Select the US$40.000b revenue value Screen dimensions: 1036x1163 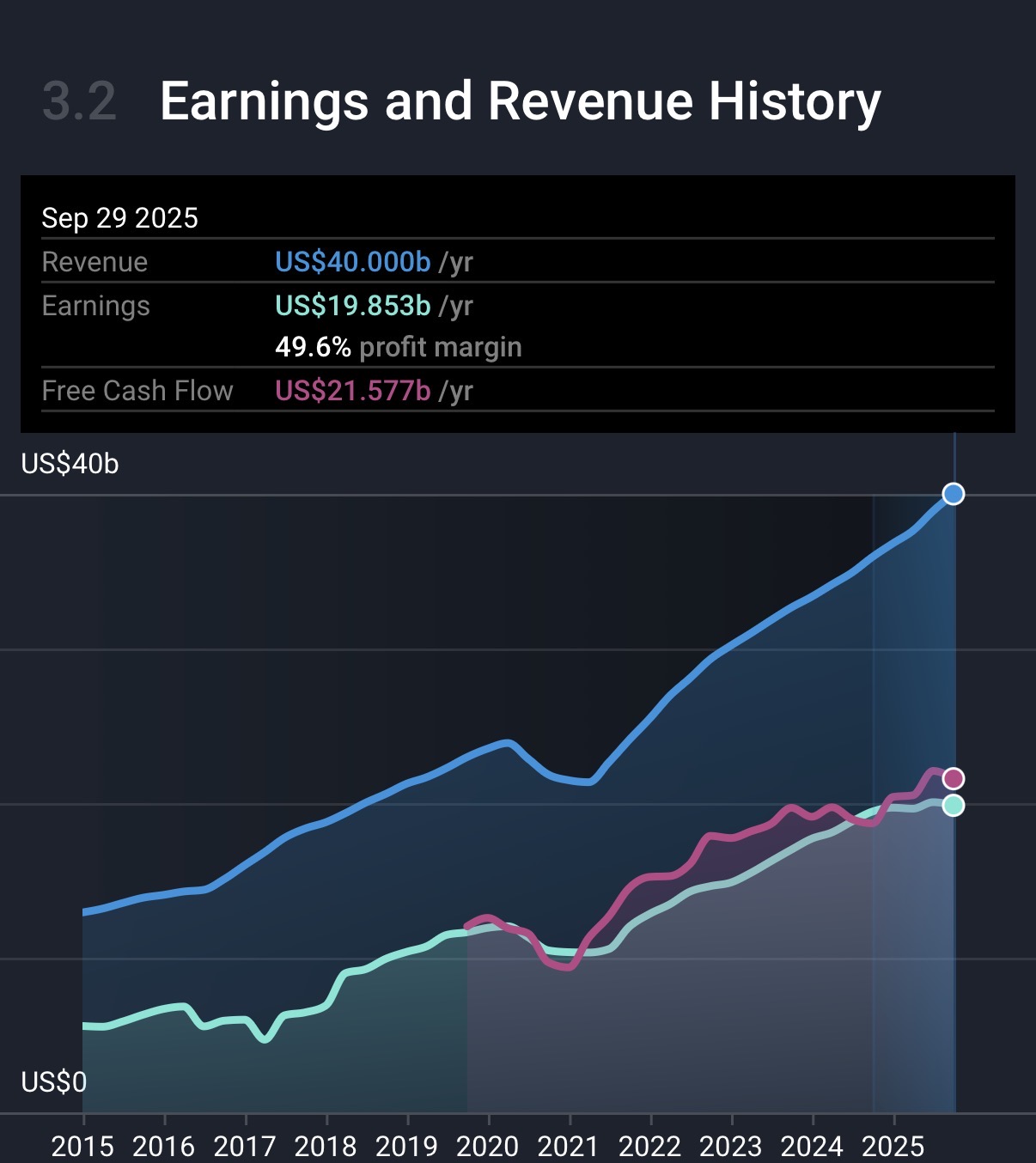coord(352,262)
